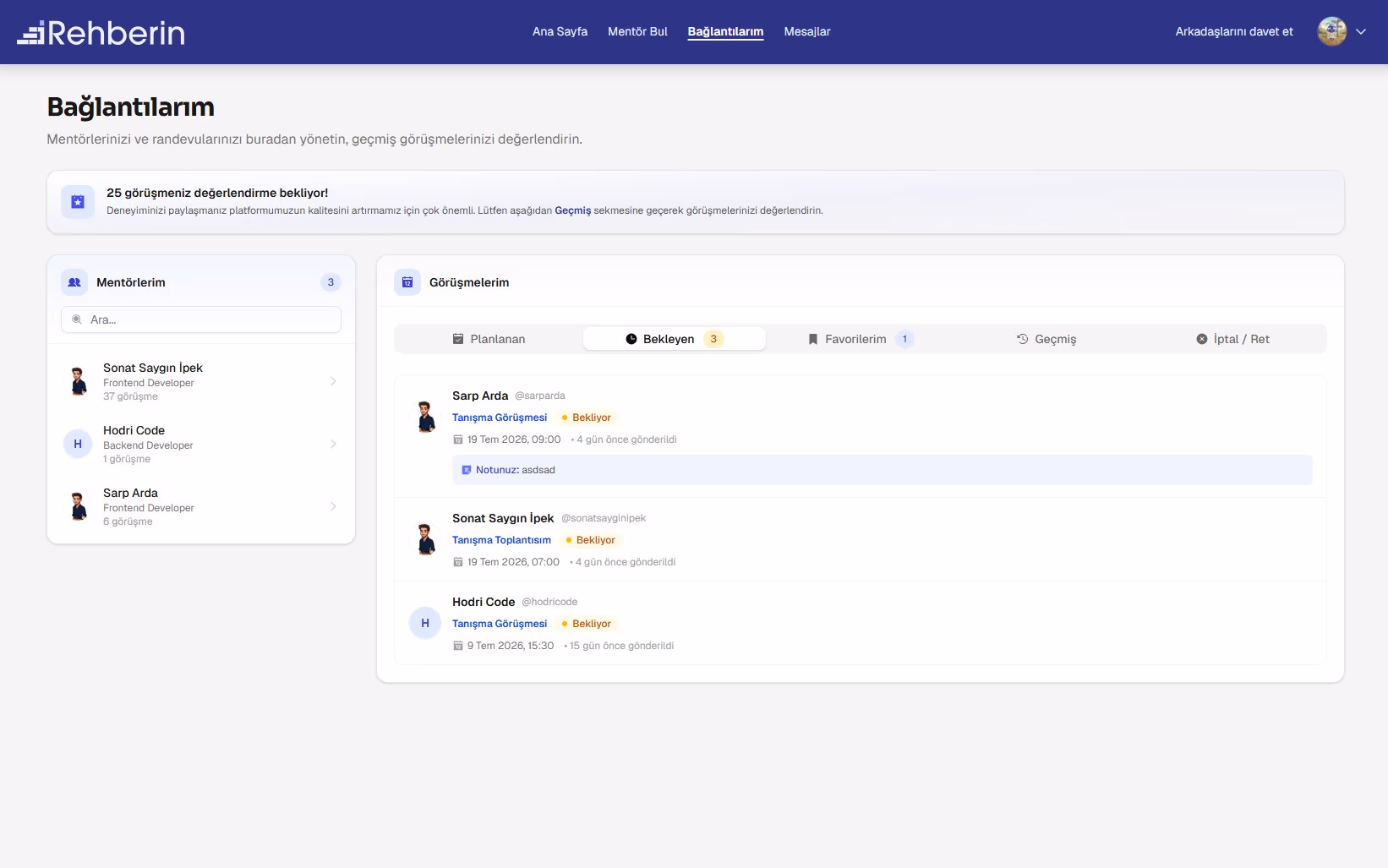The image size is (1388, 868).
Task: Open the user profile avatar
Action: pyautogui.click(x=1331, y=31)
